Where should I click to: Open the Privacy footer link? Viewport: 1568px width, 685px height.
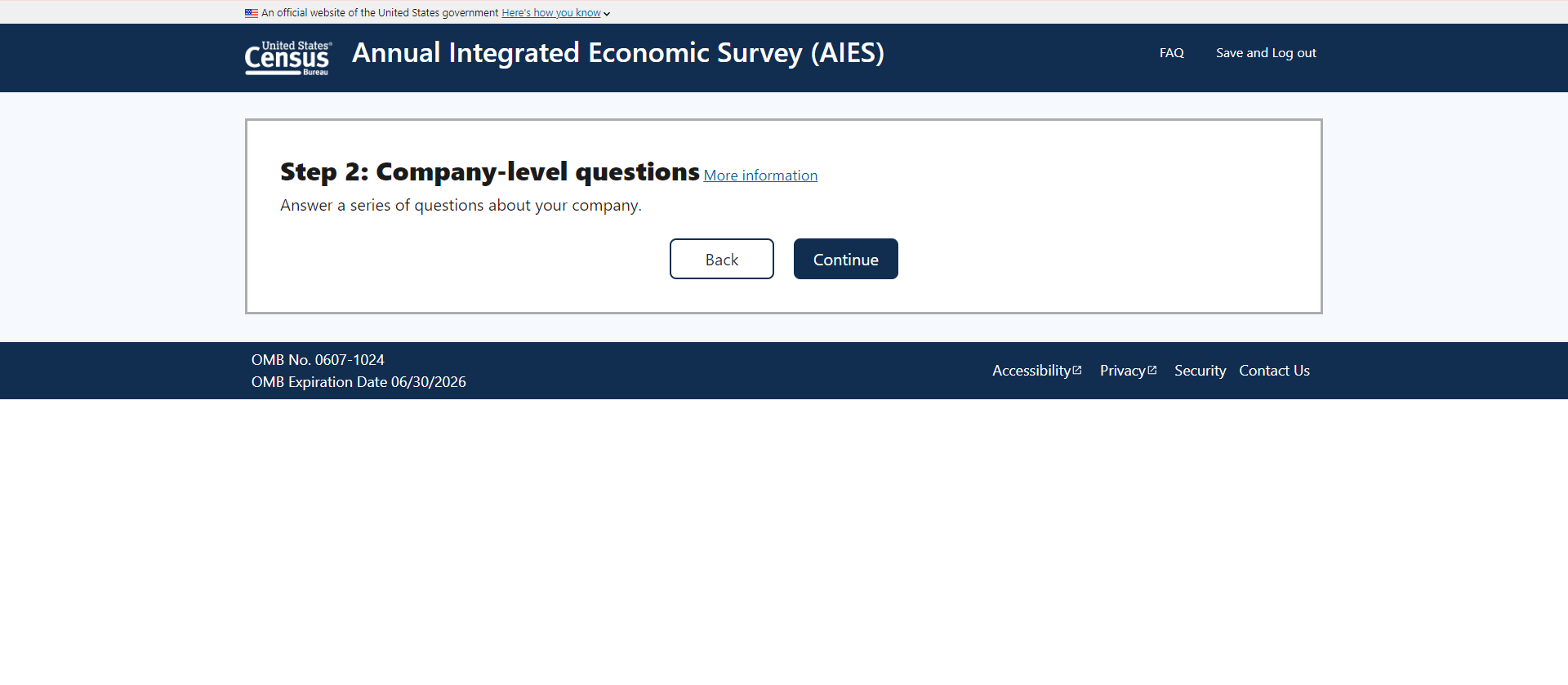tap(1122, 371)
